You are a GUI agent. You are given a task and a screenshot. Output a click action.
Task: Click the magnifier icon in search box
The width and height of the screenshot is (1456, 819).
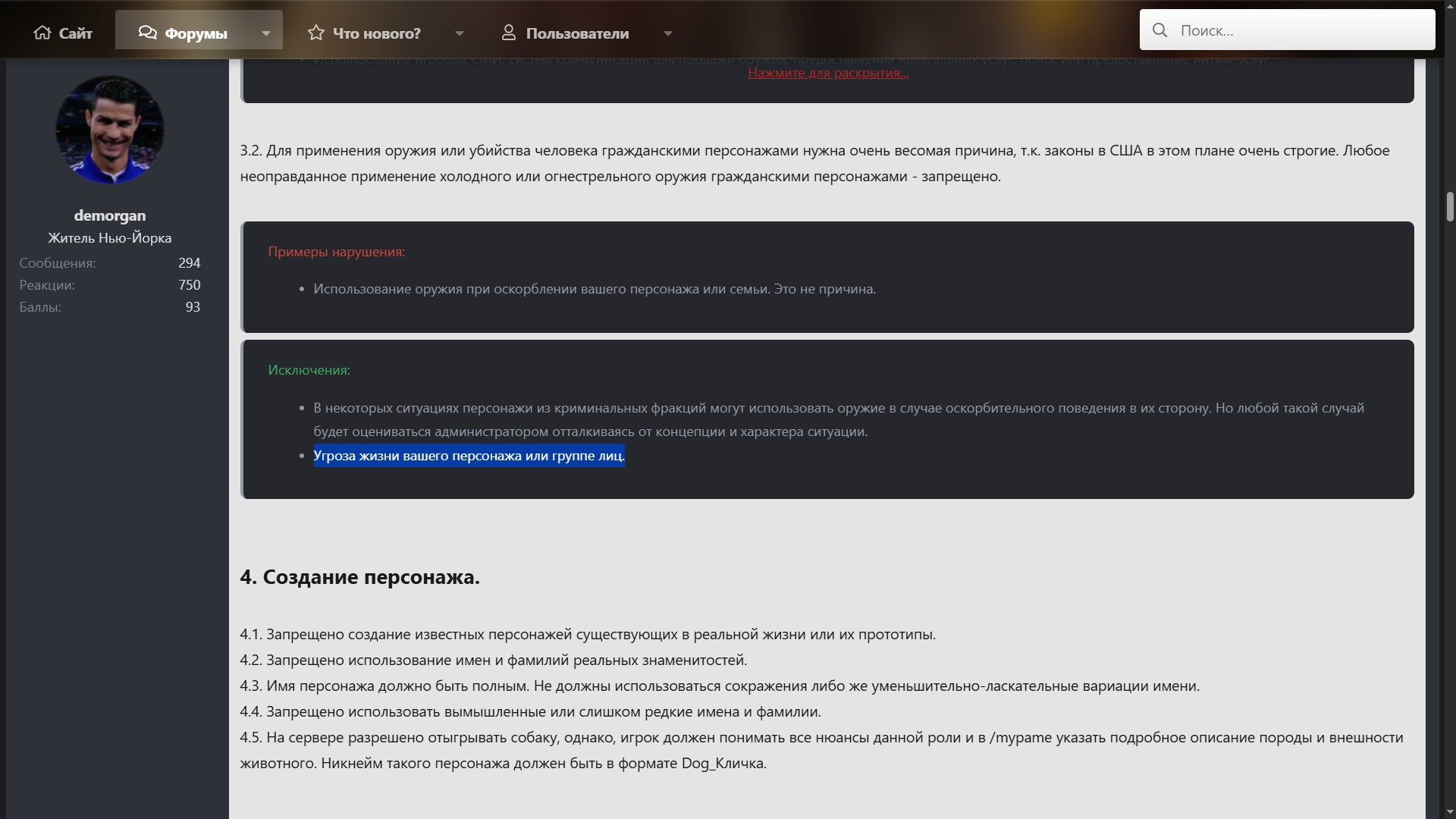click(1159, 30)
